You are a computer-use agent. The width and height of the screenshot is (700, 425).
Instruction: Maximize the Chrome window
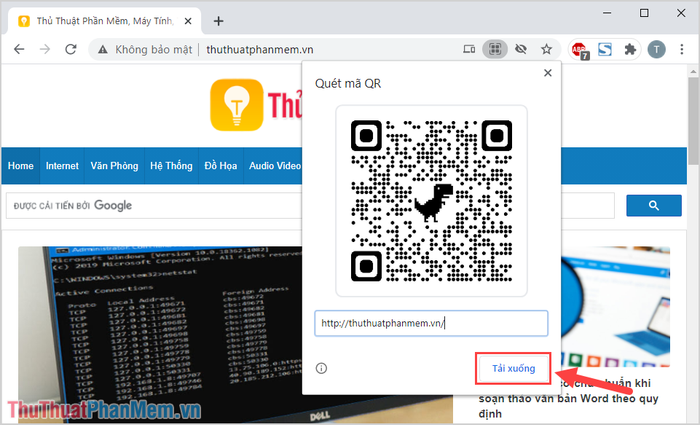[x=644, y=13]
